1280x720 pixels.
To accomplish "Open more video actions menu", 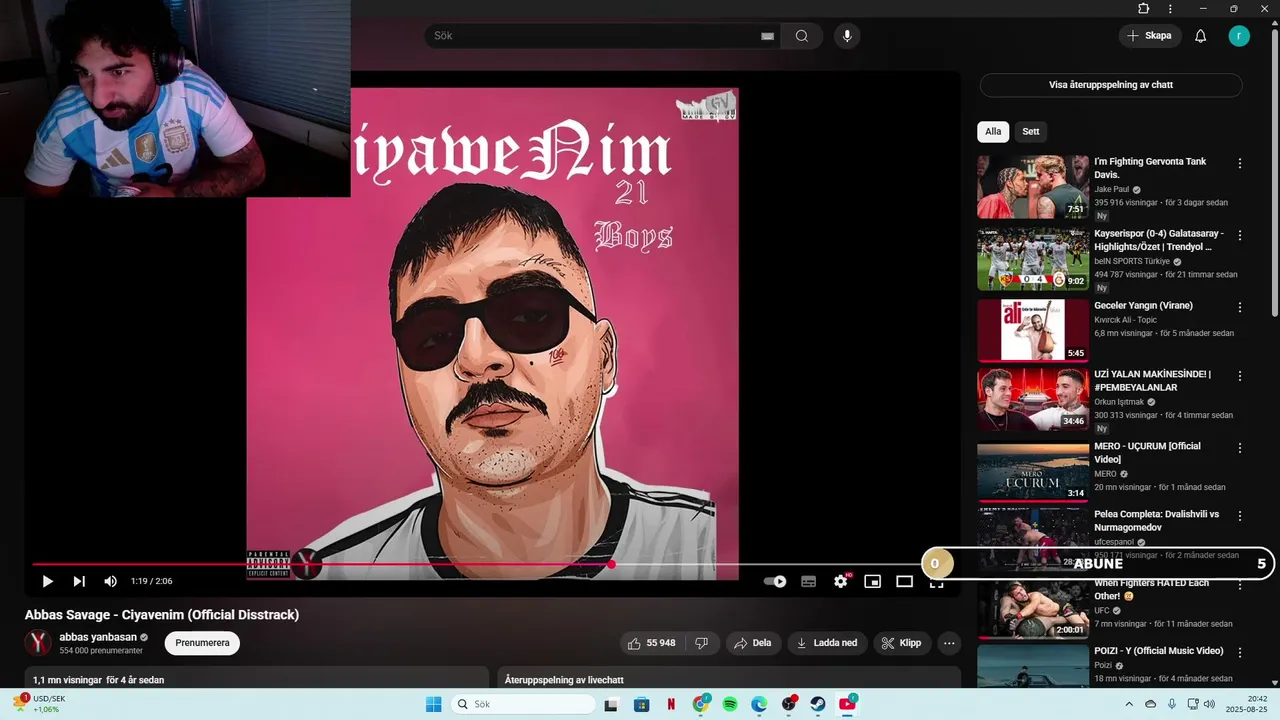I will [x=949, y=643].
